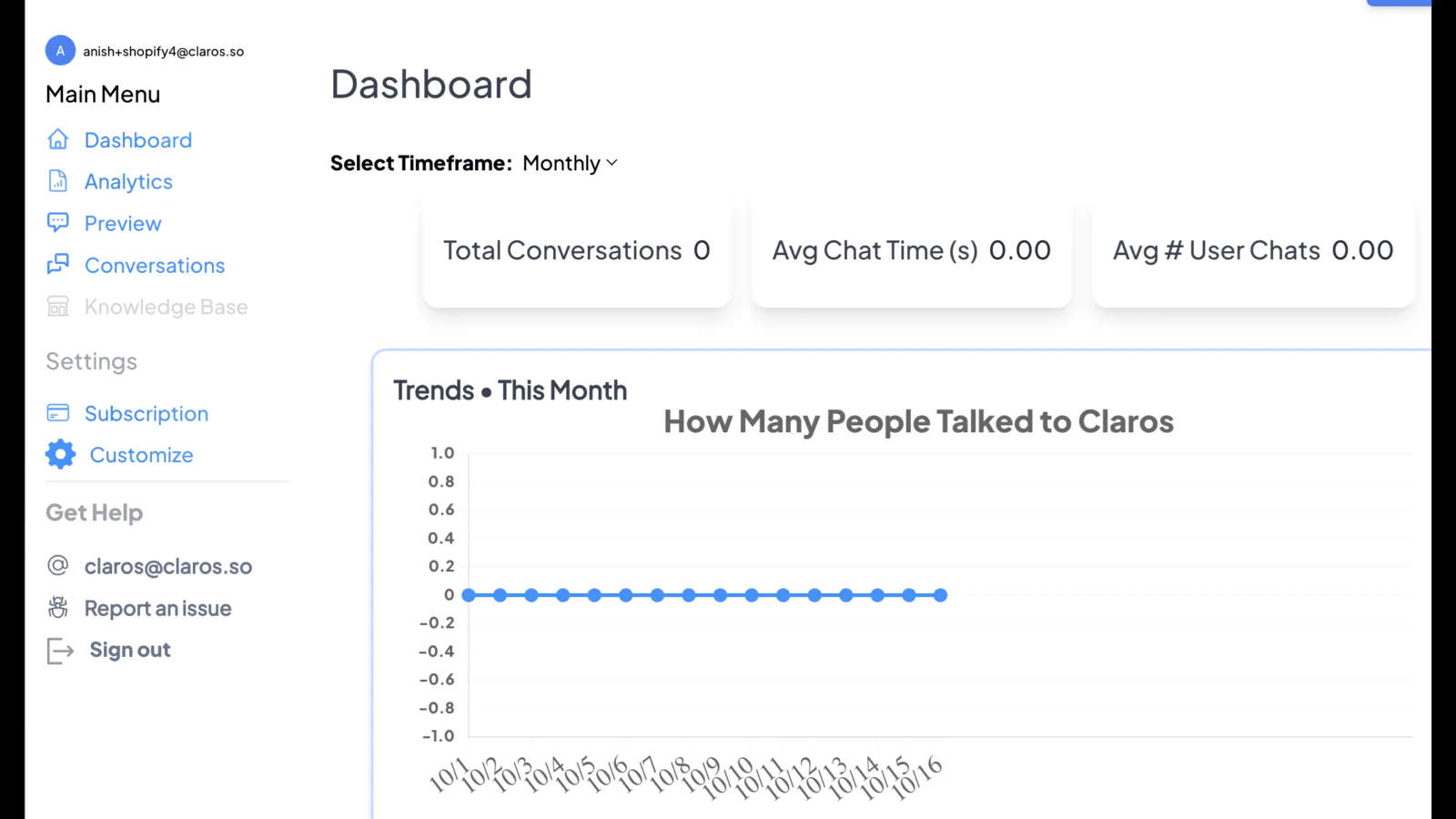
Task: Open the Monthly timeframe dropdown
Action: coord(562,164)
